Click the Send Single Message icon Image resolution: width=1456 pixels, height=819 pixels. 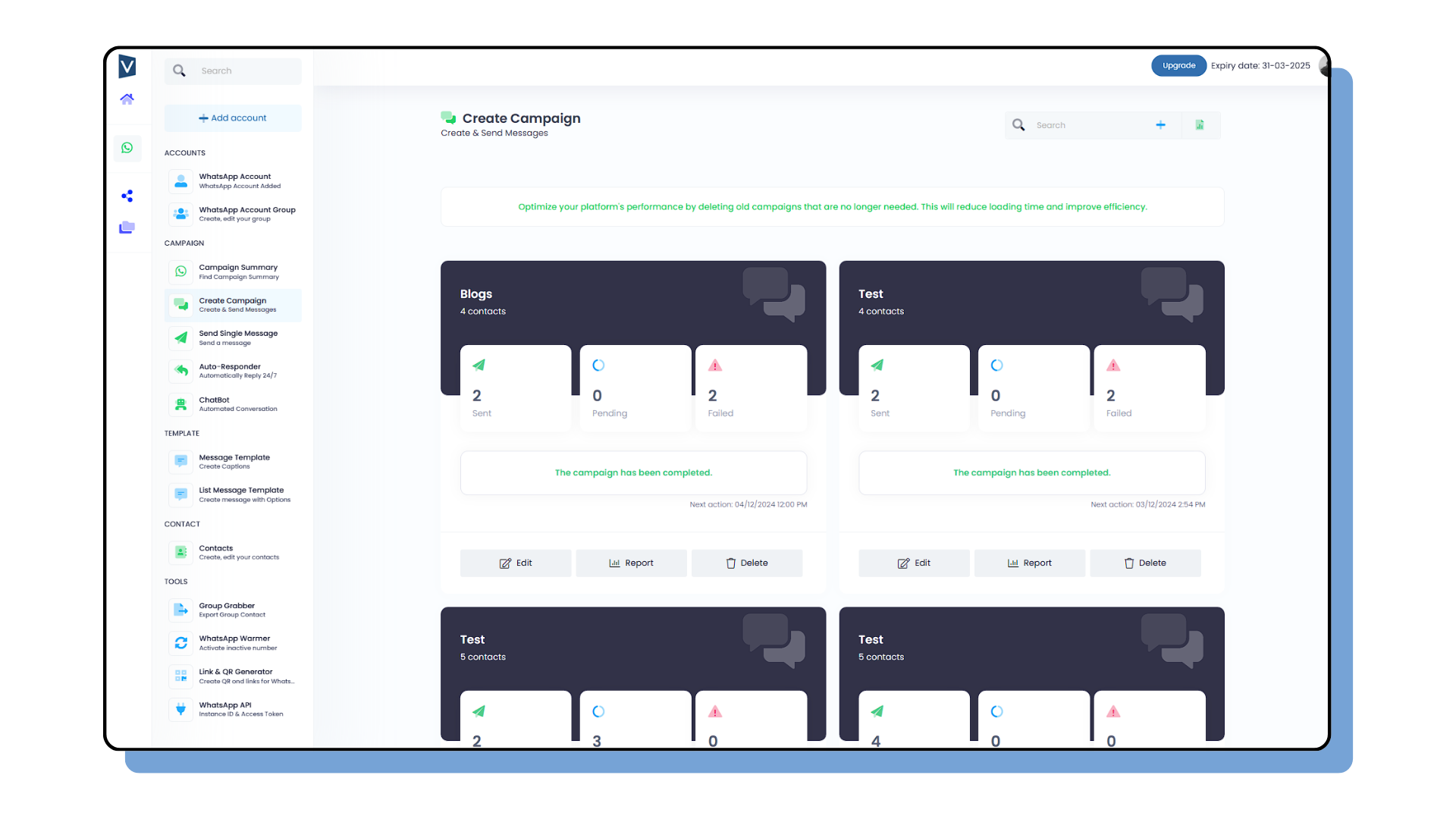(x=181, y=337)
